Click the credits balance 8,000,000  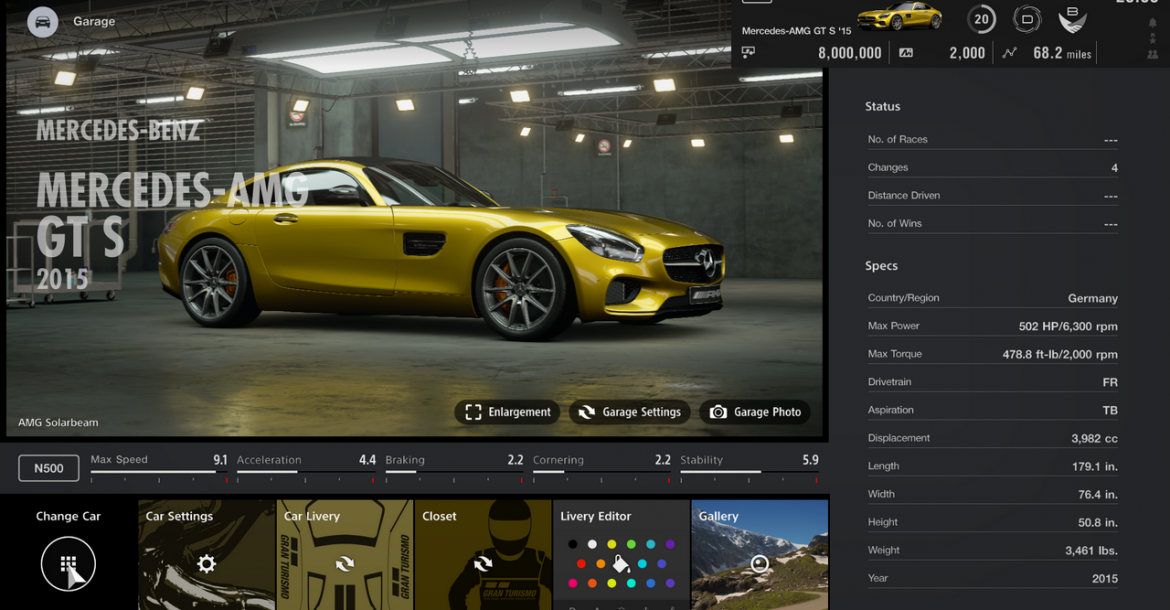click(849, 53)
